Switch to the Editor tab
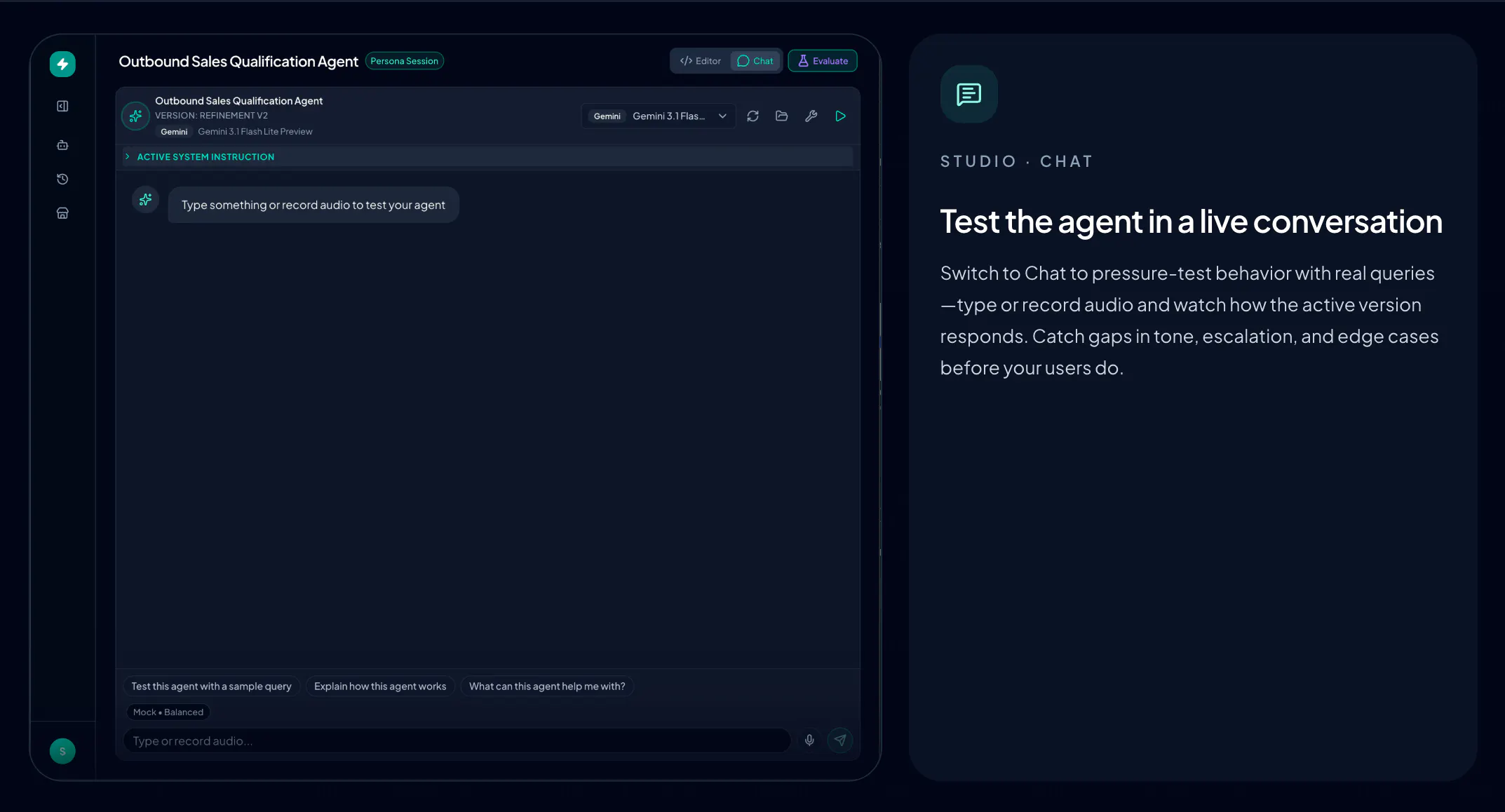Viewport: 1505px width, 812px height. coord(700,61)
